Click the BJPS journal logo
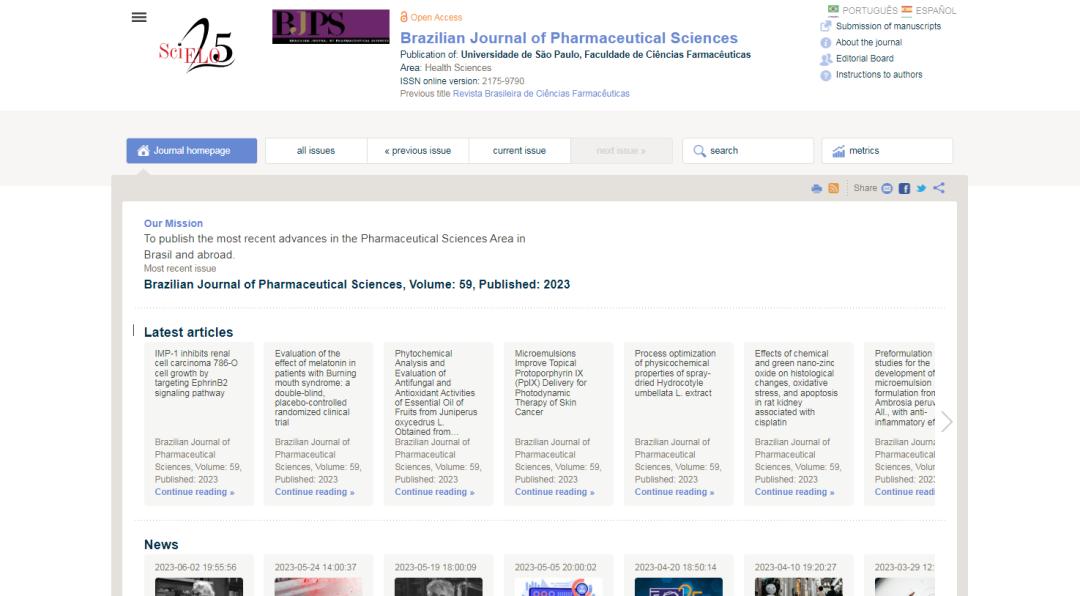The image size is (1080, 596). coord(331,27)
